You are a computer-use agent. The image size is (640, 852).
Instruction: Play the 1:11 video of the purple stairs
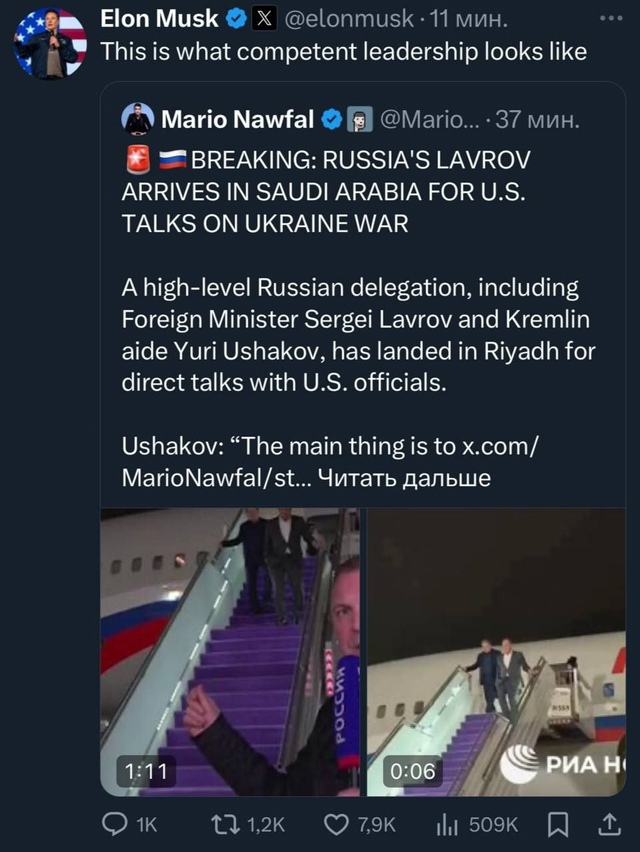(x=231, y=652)
